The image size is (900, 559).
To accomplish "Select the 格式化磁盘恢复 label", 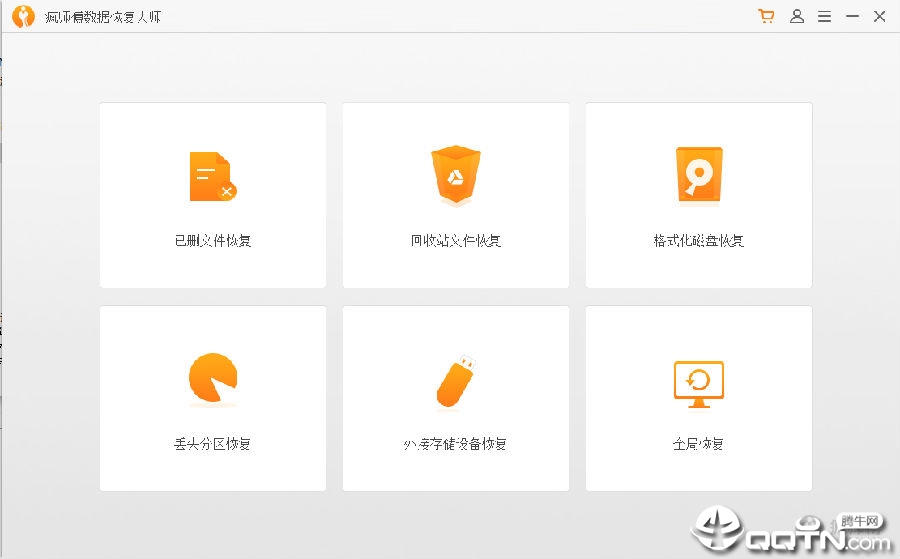I will (699, 240).
